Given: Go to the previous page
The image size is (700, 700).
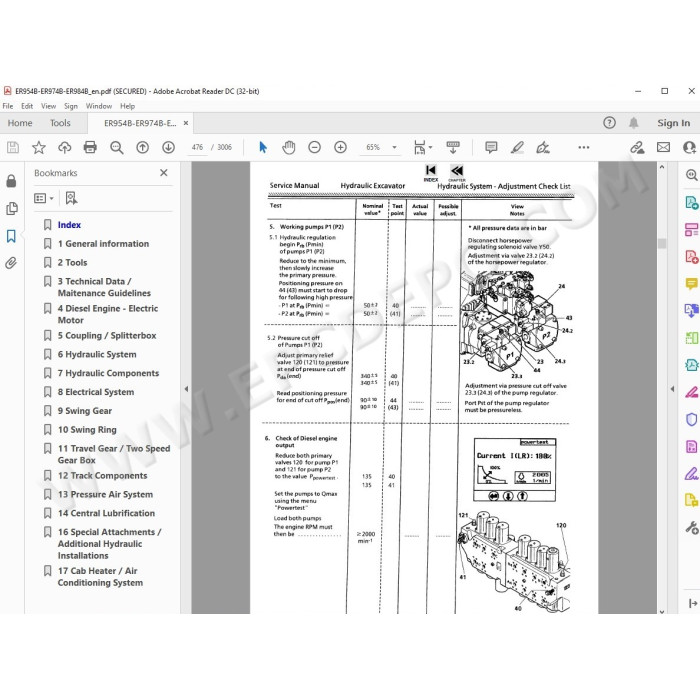Looking at the screenshot, I should (142, 147).
